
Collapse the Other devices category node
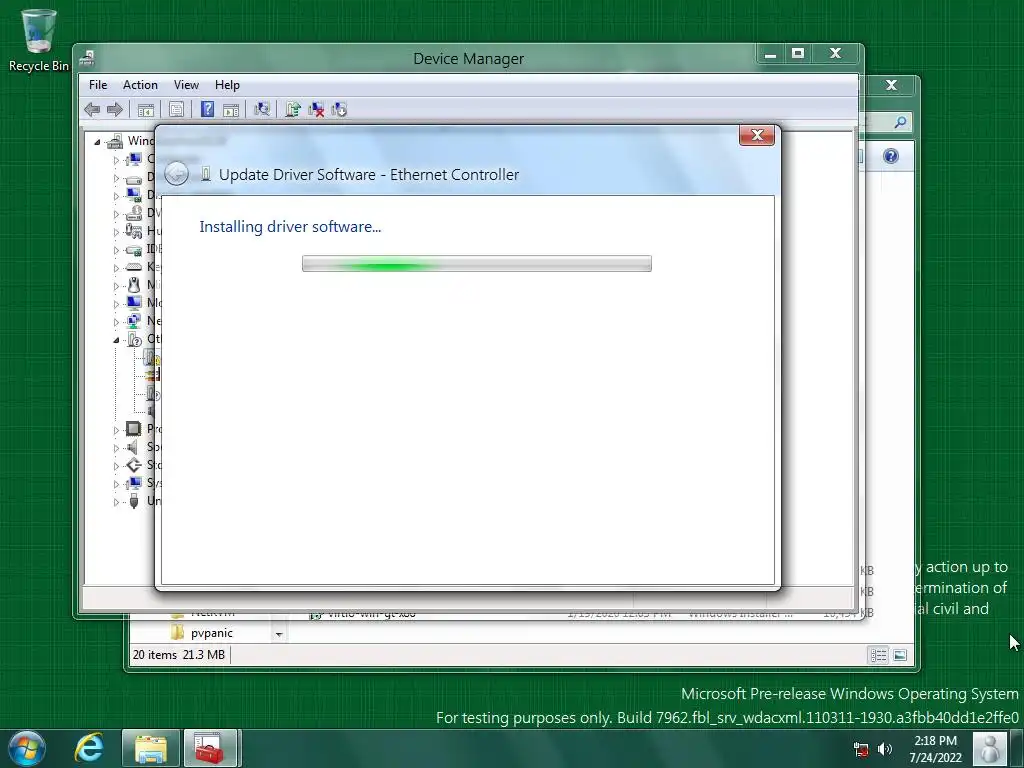116,340
